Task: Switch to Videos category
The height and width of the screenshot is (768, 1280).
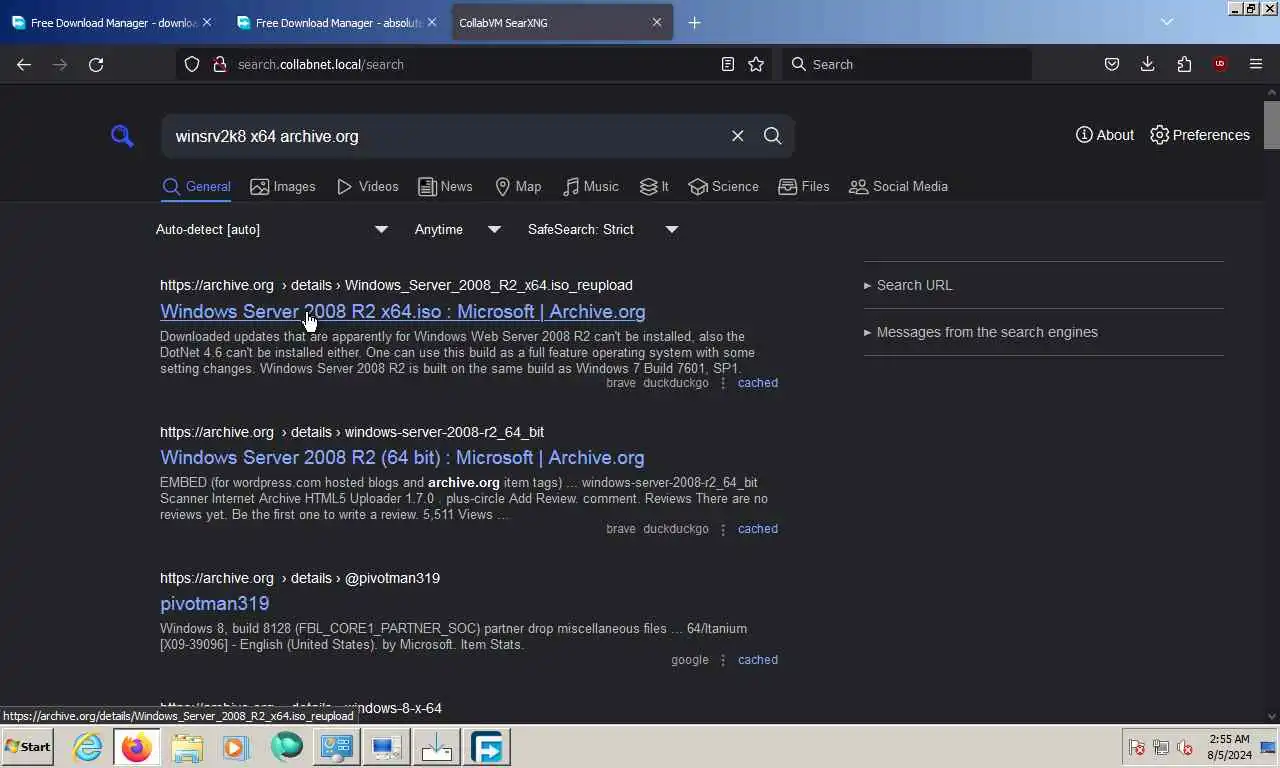Action: pos(367,187)
